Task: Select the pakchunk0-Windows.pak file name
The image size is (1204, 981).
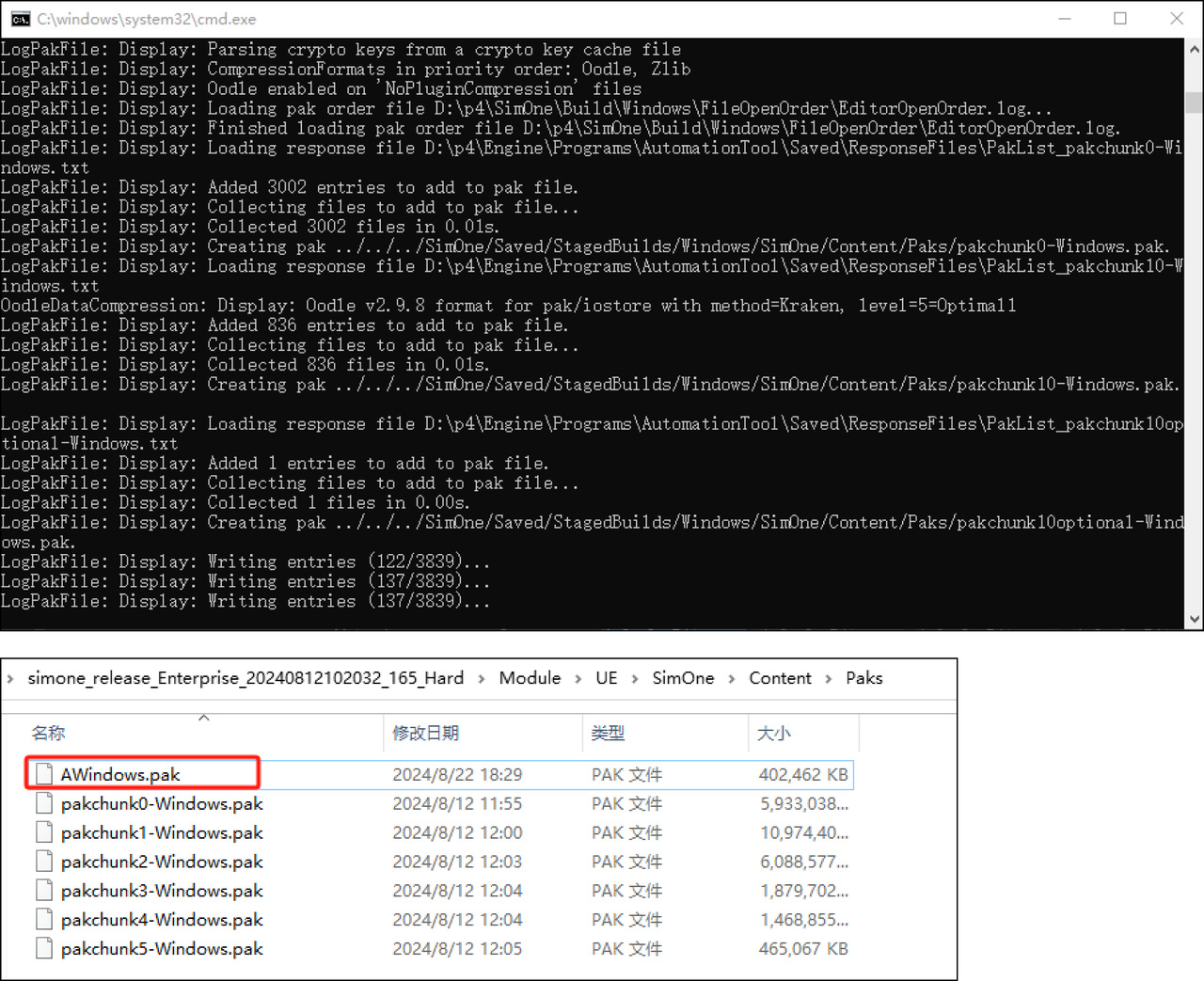Action: (162, 803)
